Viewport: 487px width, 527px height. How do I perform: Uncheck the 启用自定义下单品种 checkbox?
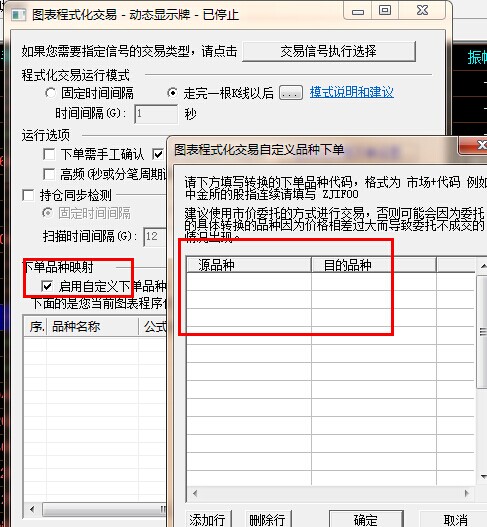point(47,286)
